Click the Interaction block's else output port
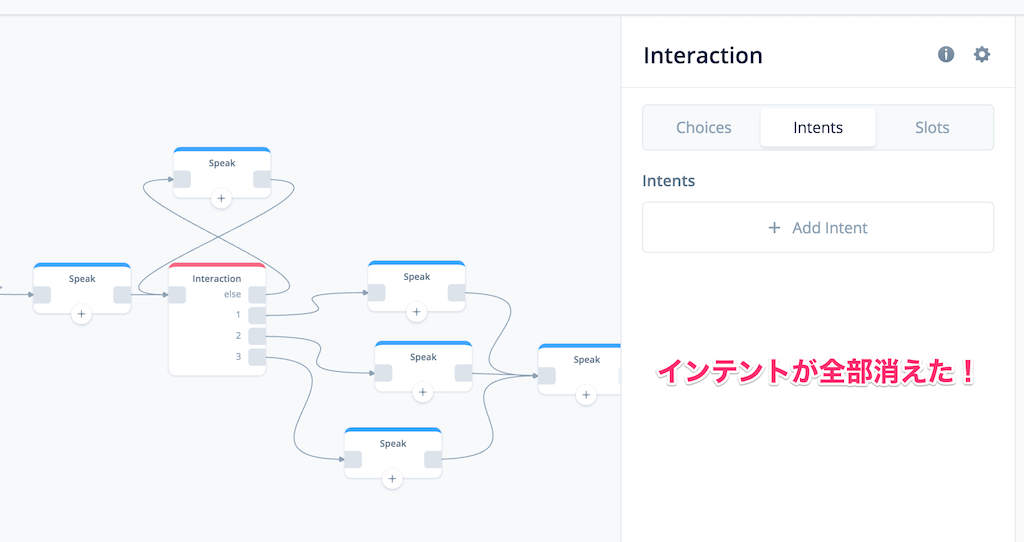Image resolution: width=1024 pixels, height=542 pixels. pyautogui.click(x=257, y=294)
